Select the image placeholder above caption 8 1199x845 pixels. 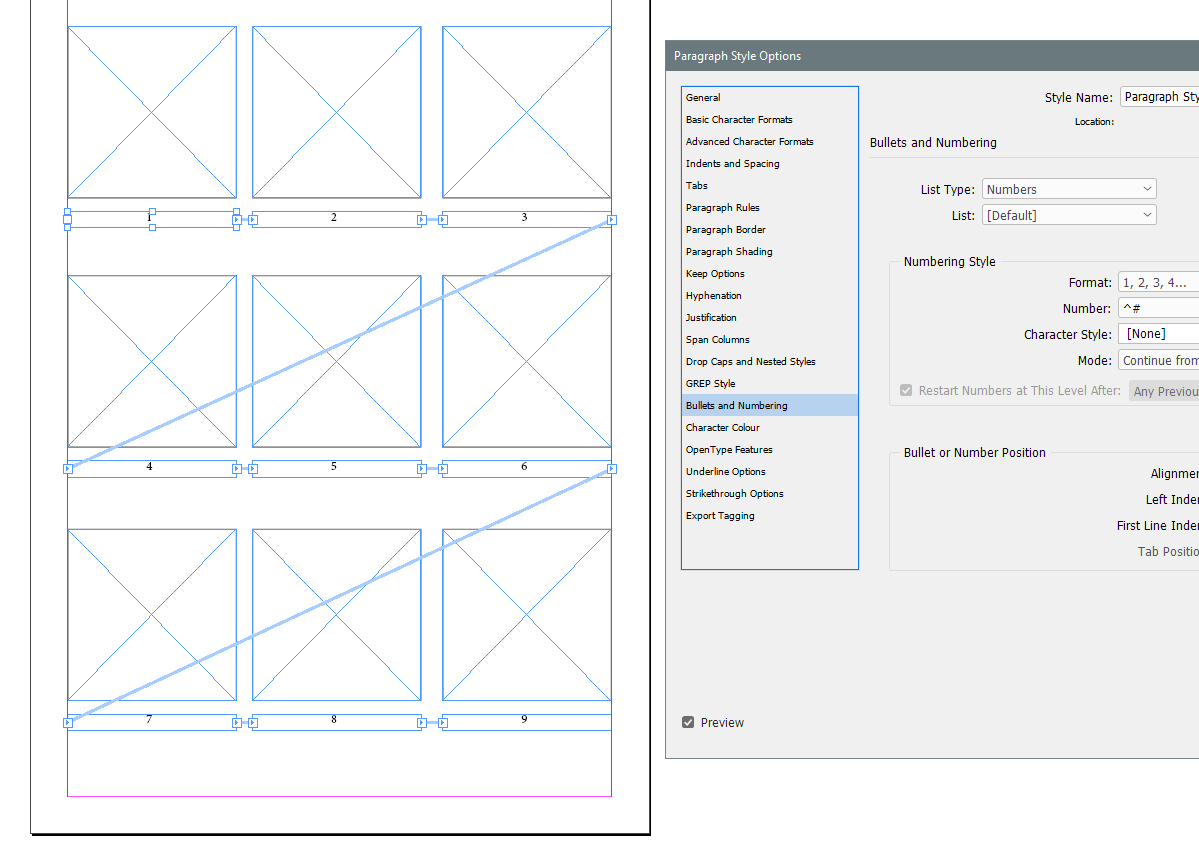(336, 615)
